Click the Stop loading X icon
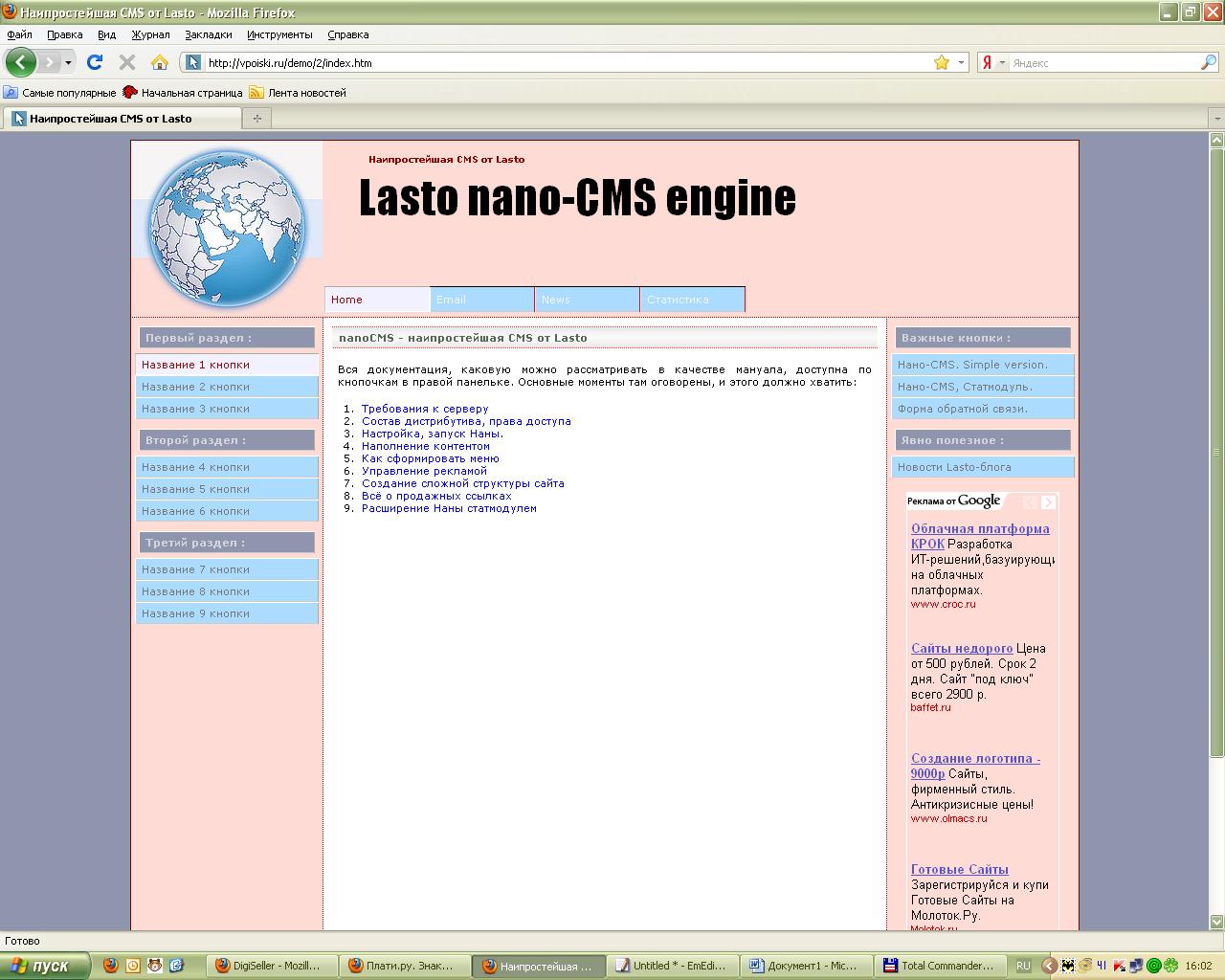The image size is (1225, 980). tap(127, 62)
